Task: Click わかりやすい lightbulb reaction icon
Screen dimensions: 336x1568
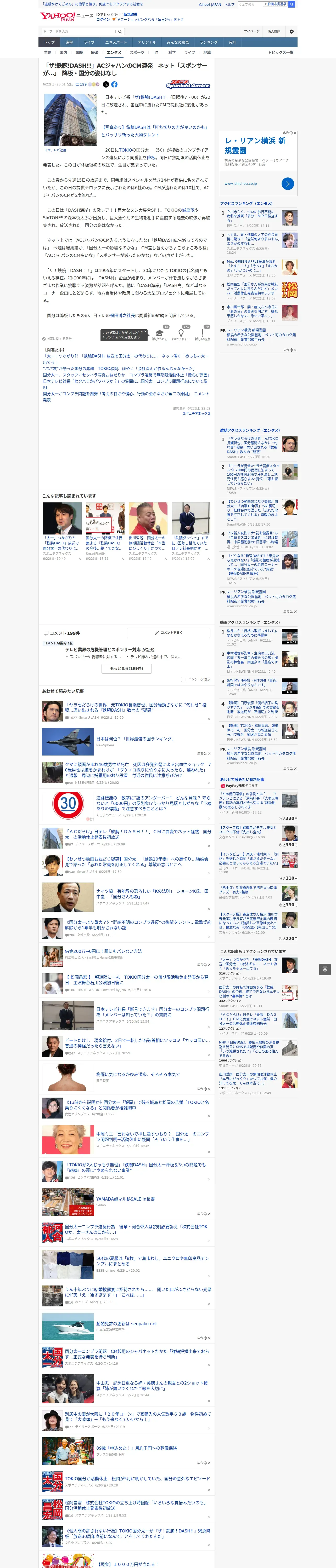Action: click(x=181, y=333)
